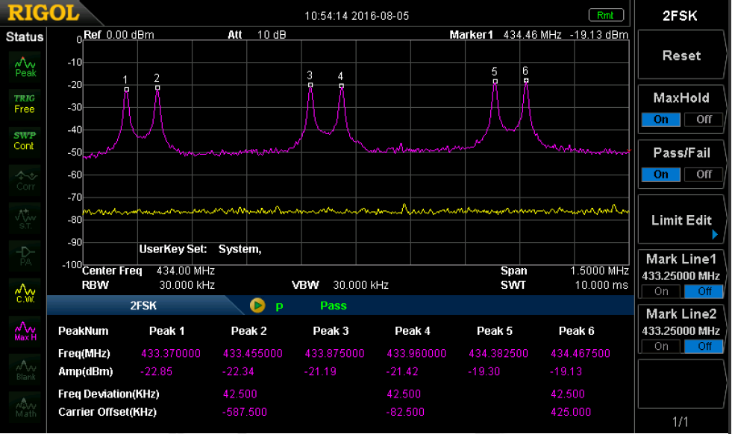Click the magenta Max H trace icon
This screenshot has width=732, height=434.
tap(25, 330)
